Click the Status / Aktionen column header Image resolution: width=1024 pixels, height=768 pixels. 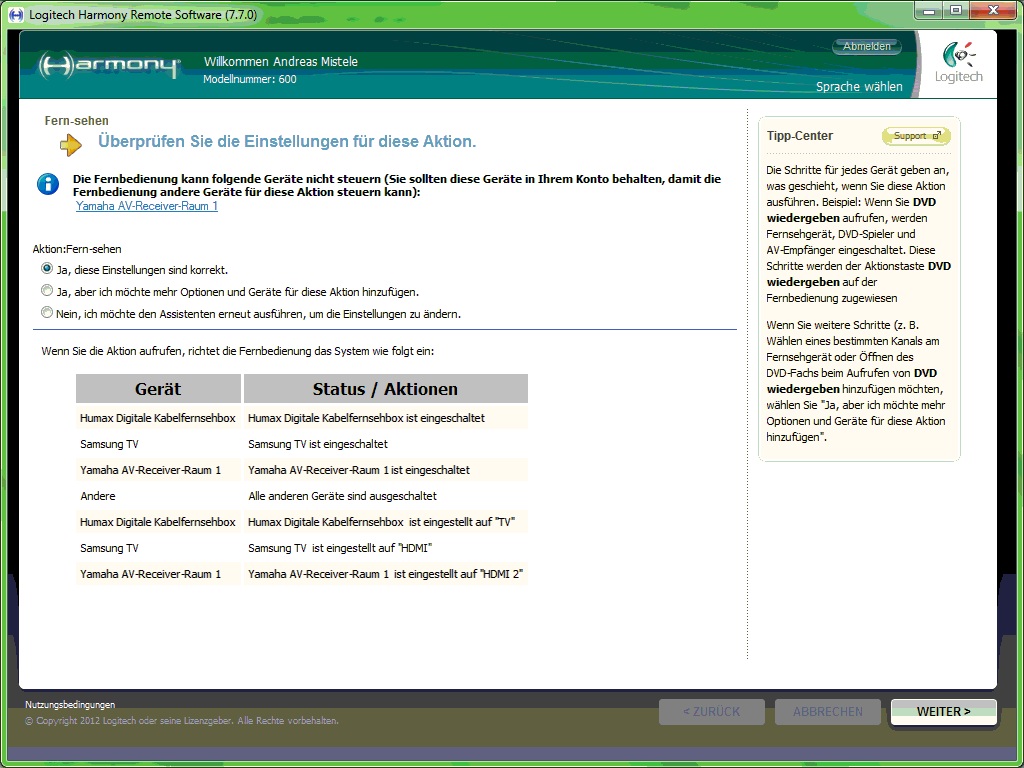point(385,389)
